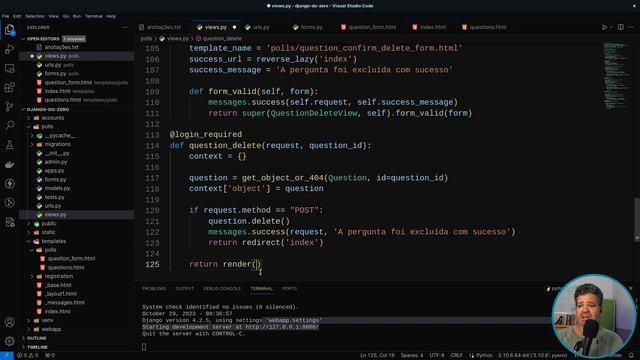Open the Testing flask view
This screenshot has height=360, width=640.
pos(9,145)
